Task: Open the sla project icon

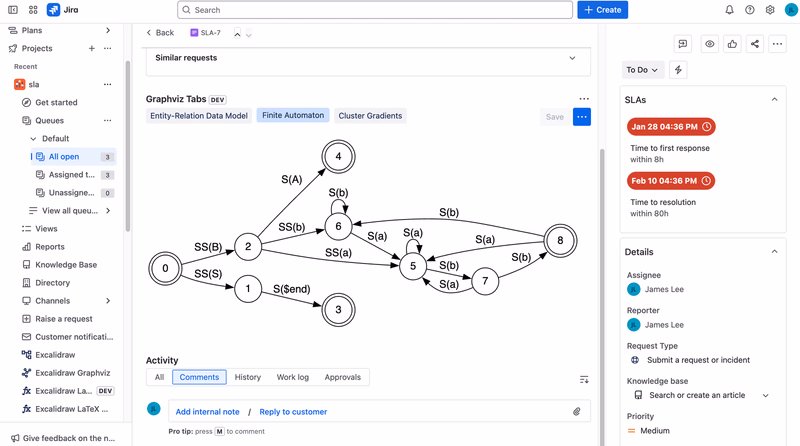Action: coord(19,84)
